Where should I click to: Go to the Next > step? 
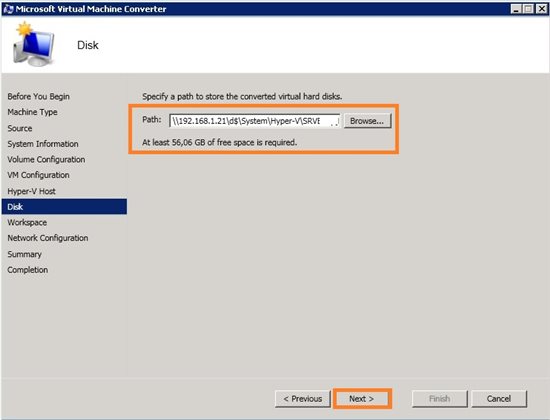pos(362,399)
